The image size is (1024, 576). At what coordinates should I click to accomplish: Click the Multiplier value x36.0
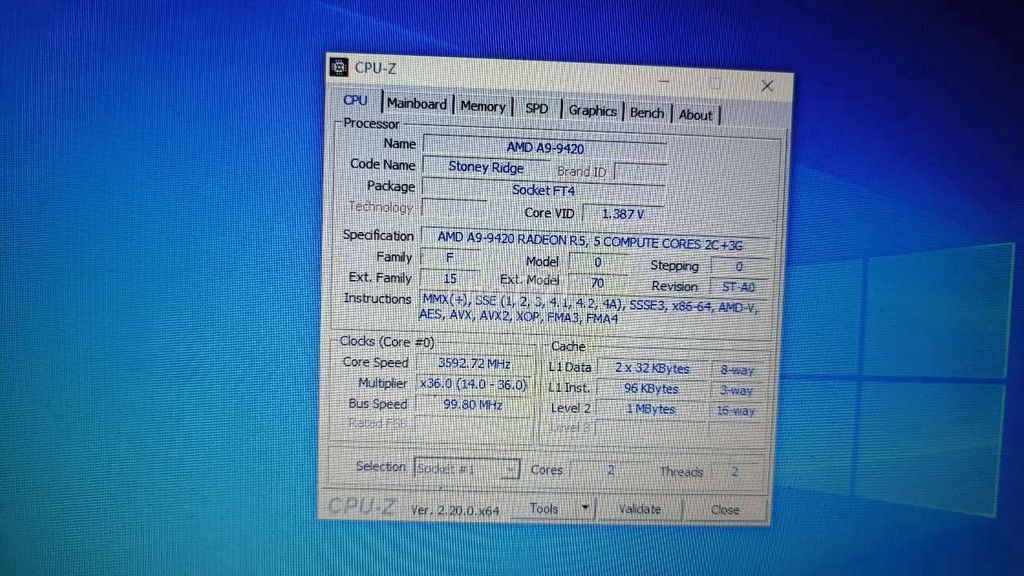click(473, 384)
